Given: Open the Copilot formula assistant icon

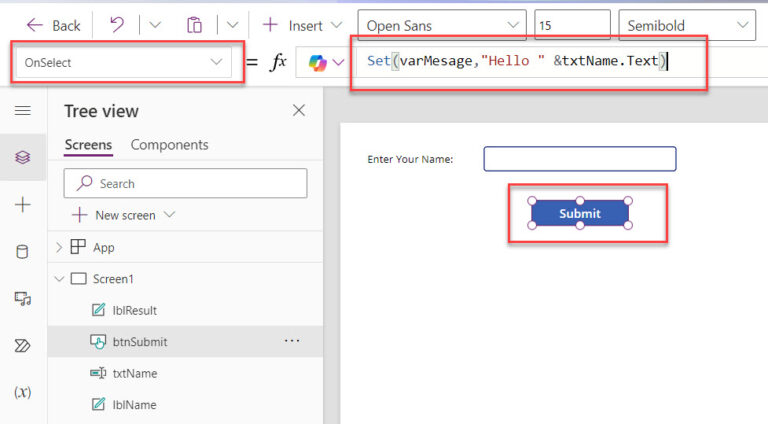Looking at the screenshot, I should pyautogui.click(x=317, y=63).
